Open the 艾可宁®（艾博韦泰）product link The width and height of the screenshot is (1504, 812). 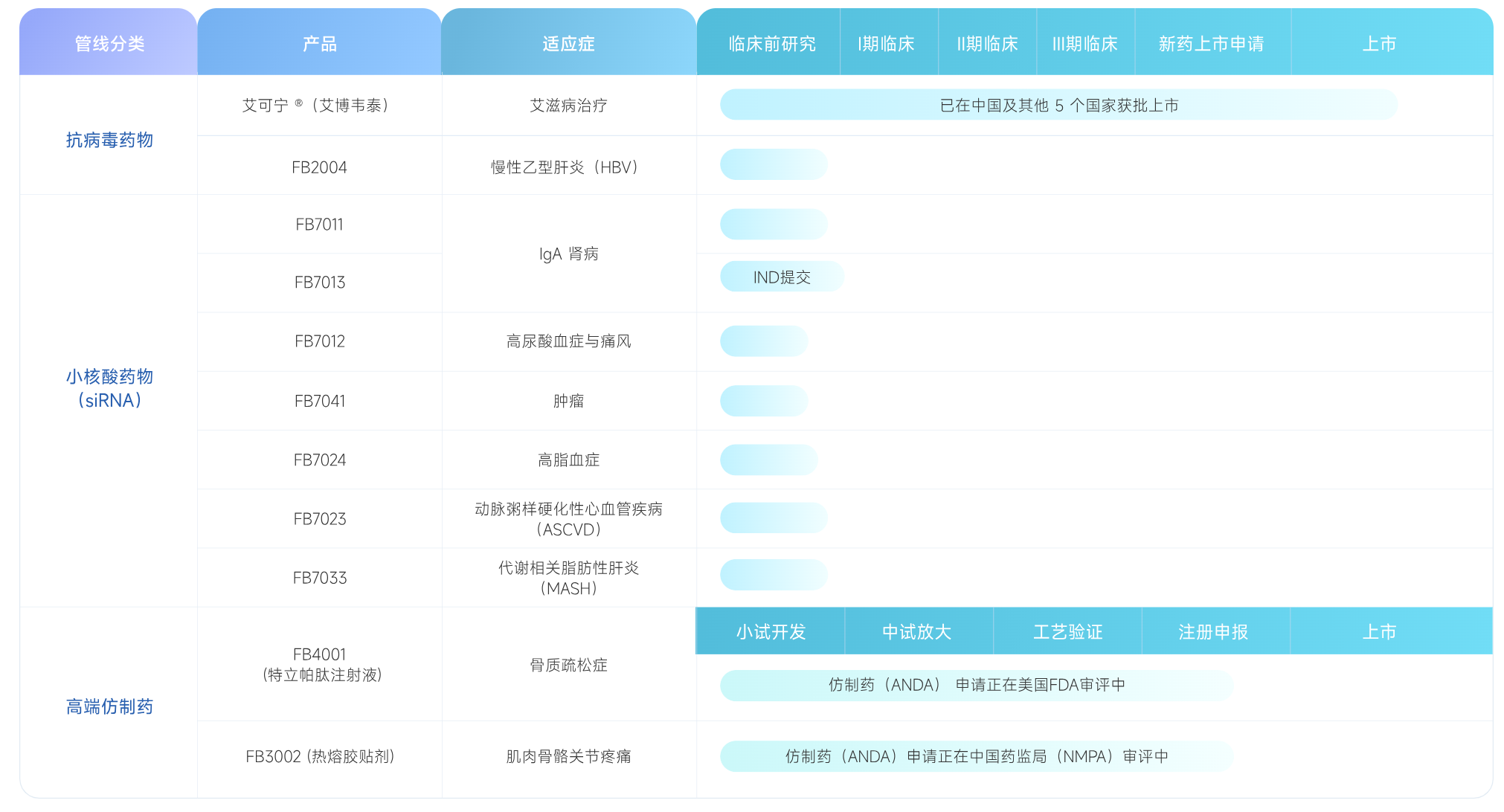pyautogui.click(x=319, y=106)
